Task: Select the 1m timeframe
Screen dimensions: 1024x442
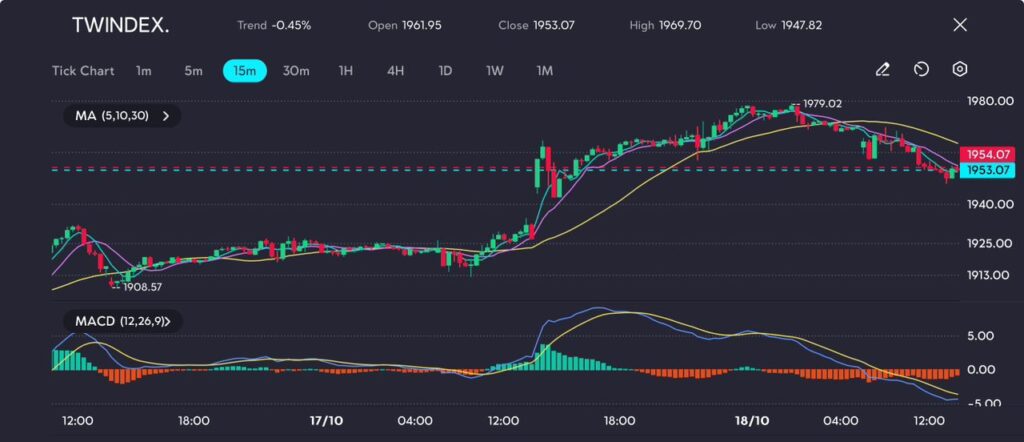Action: coord(144,71)
